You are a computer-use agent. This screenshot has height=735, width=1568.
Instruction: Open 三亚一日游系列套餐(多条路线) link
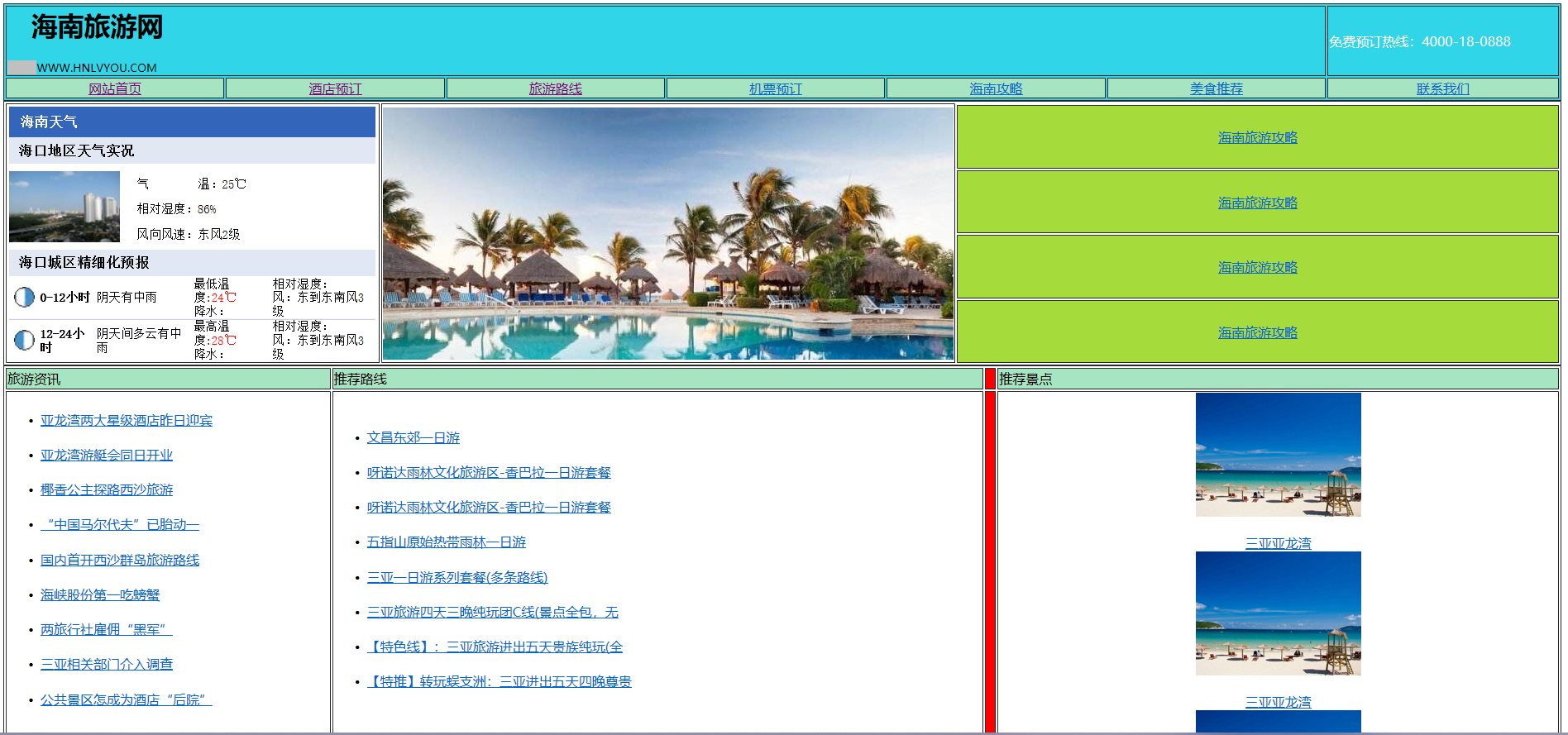(x=457, y=577)
